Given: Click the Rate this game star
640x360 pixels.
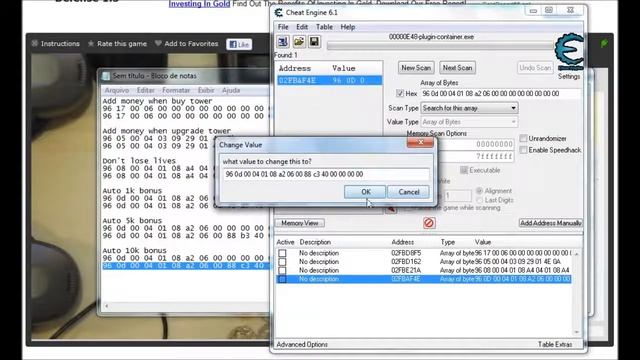Looking at the screenshot, I should (x=91, y=43).
